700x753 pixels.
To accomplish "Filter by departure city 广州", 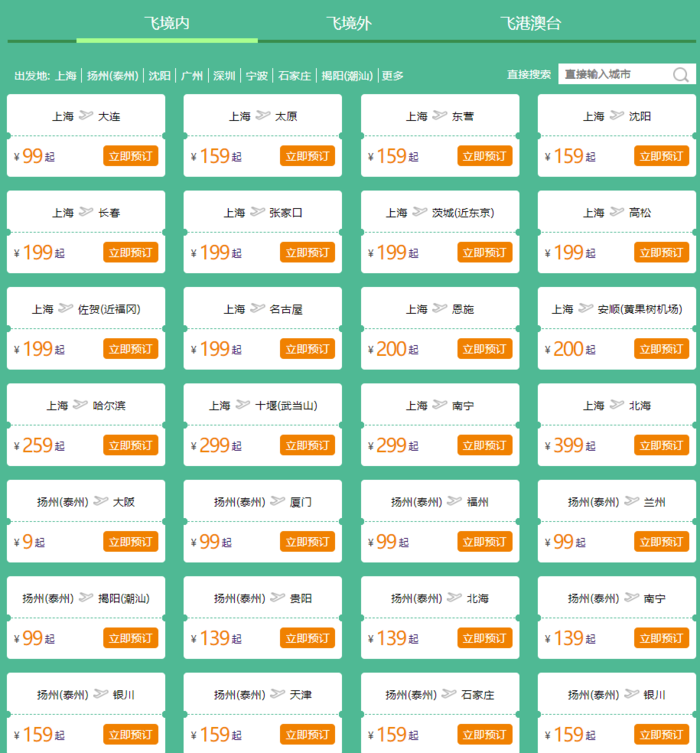I will (192, 76).
